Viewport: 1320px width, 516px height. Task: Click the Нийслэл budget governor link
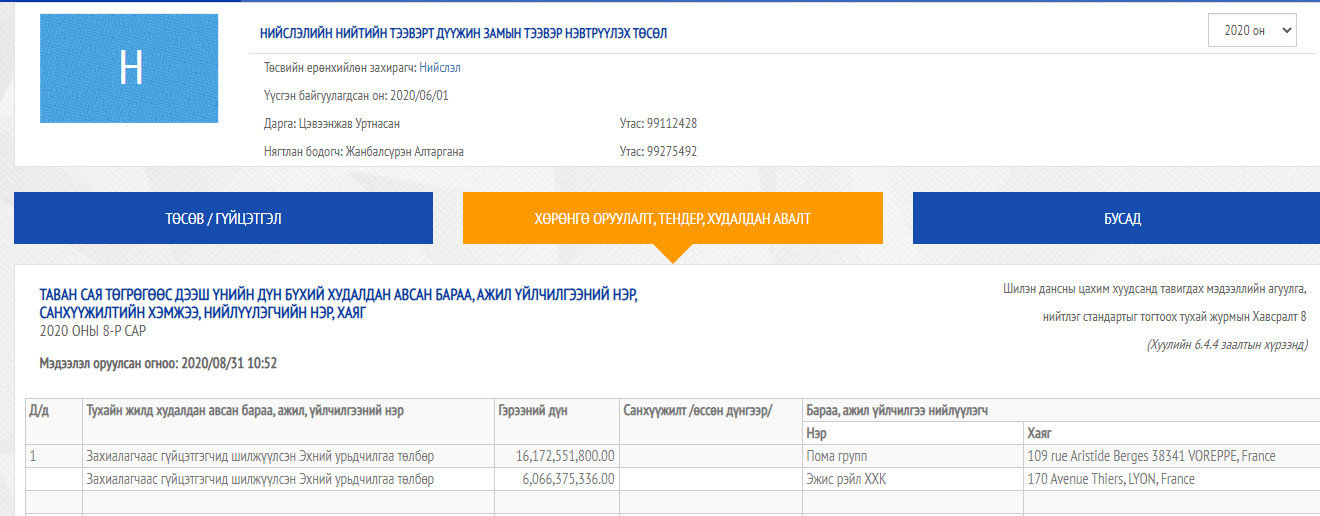(440, 68)
